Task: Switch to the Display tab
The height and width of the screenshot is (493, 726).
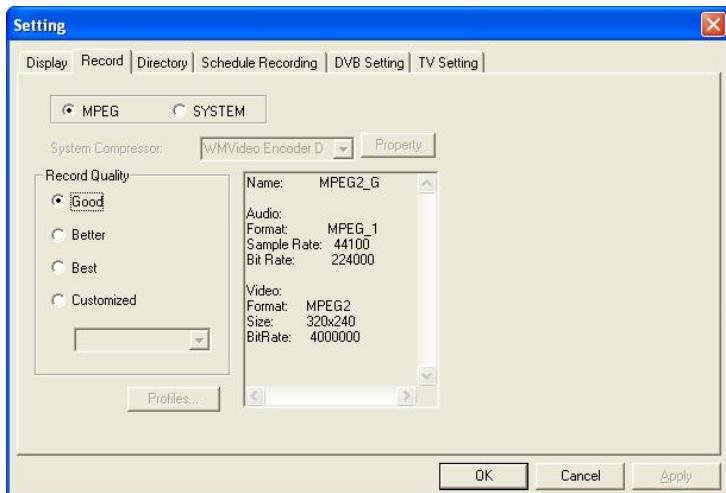Action: pos(46,62)
